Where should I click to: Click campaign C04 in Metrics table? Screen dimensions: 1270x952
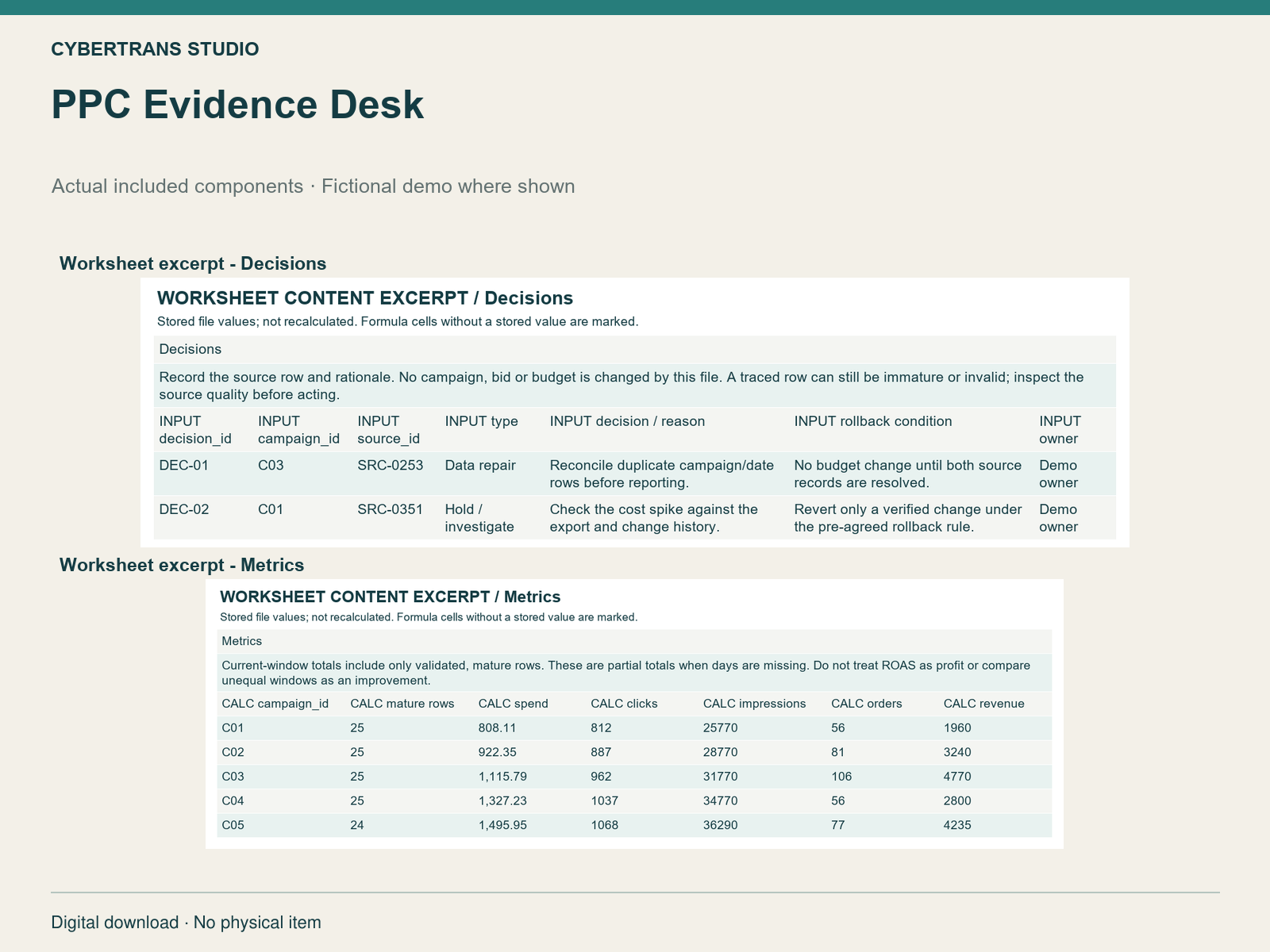[233, 801]
